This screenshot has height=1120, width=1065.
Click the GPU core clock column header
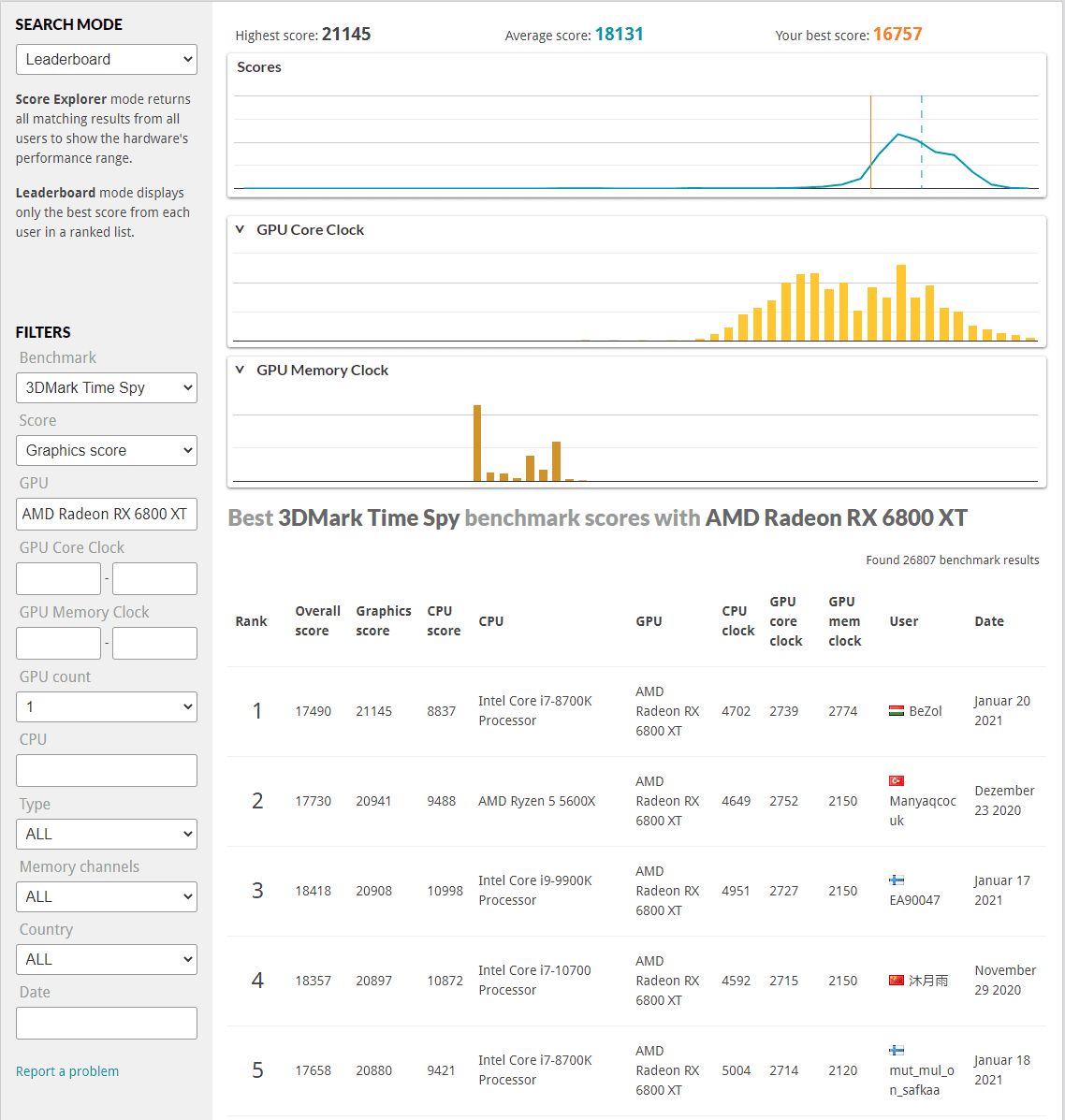(786, 621)
